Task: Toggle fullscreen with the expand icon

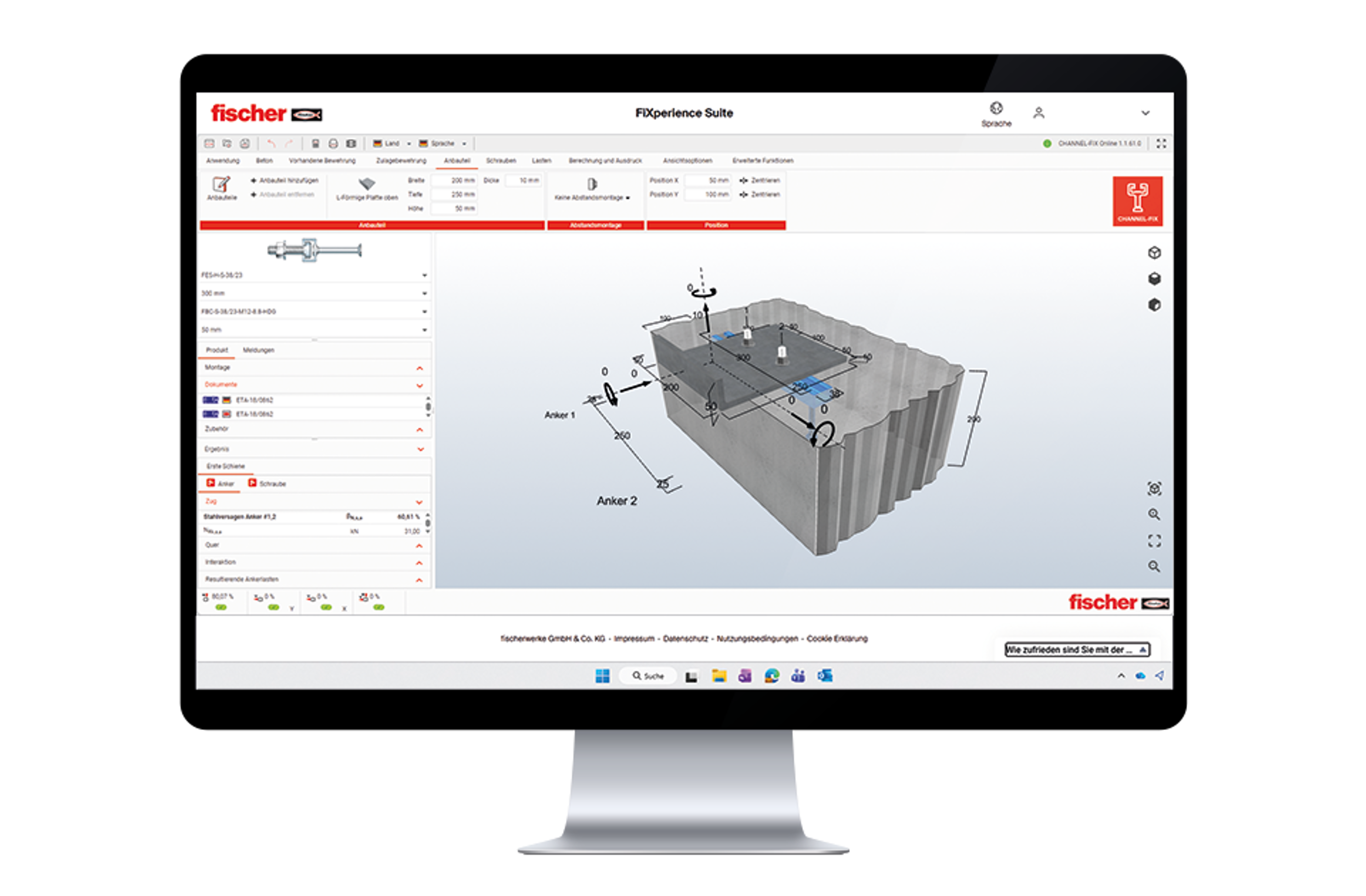Action: [x=1161, y=143]
